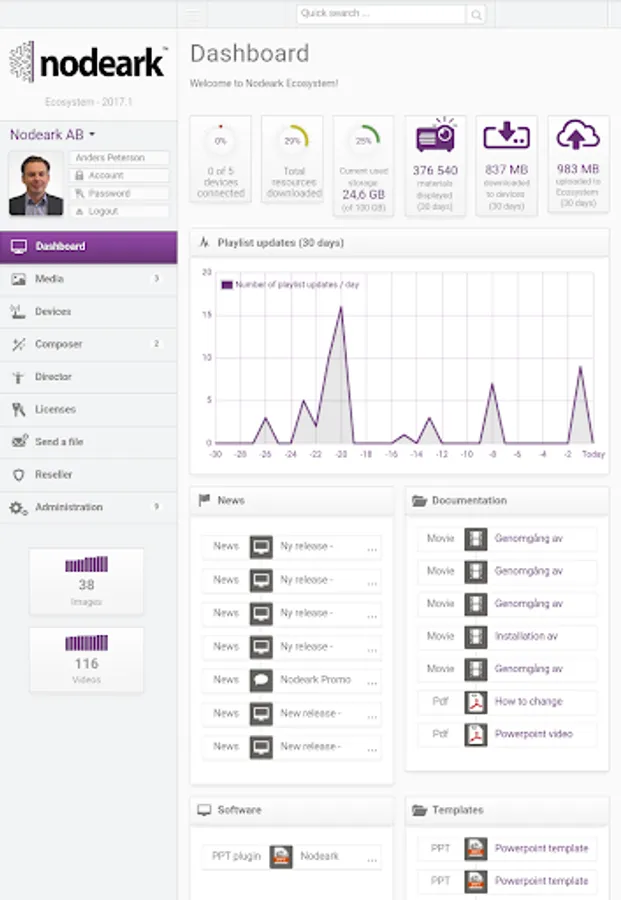Click the Reseller shield icon
The height and width of the screenshot is (900, 621).
18,475
